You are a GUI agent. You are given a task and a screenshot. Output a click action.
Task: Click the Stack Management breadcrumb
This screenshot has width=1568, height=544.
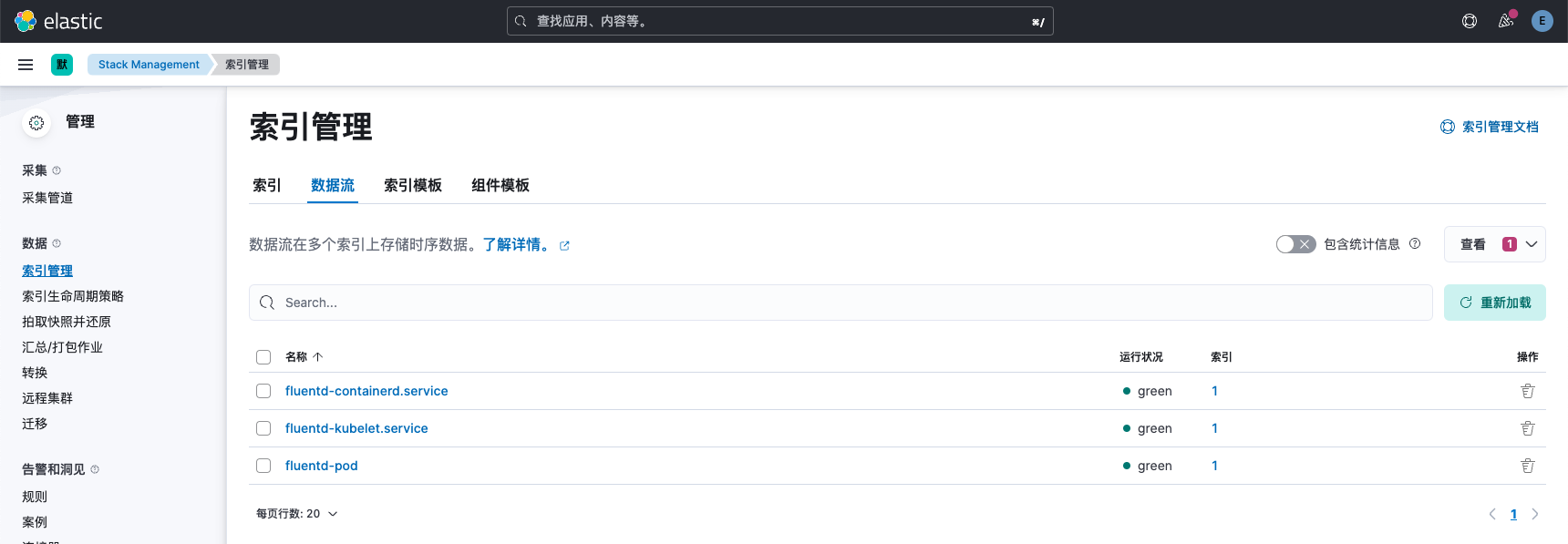(x=149, y=65)
